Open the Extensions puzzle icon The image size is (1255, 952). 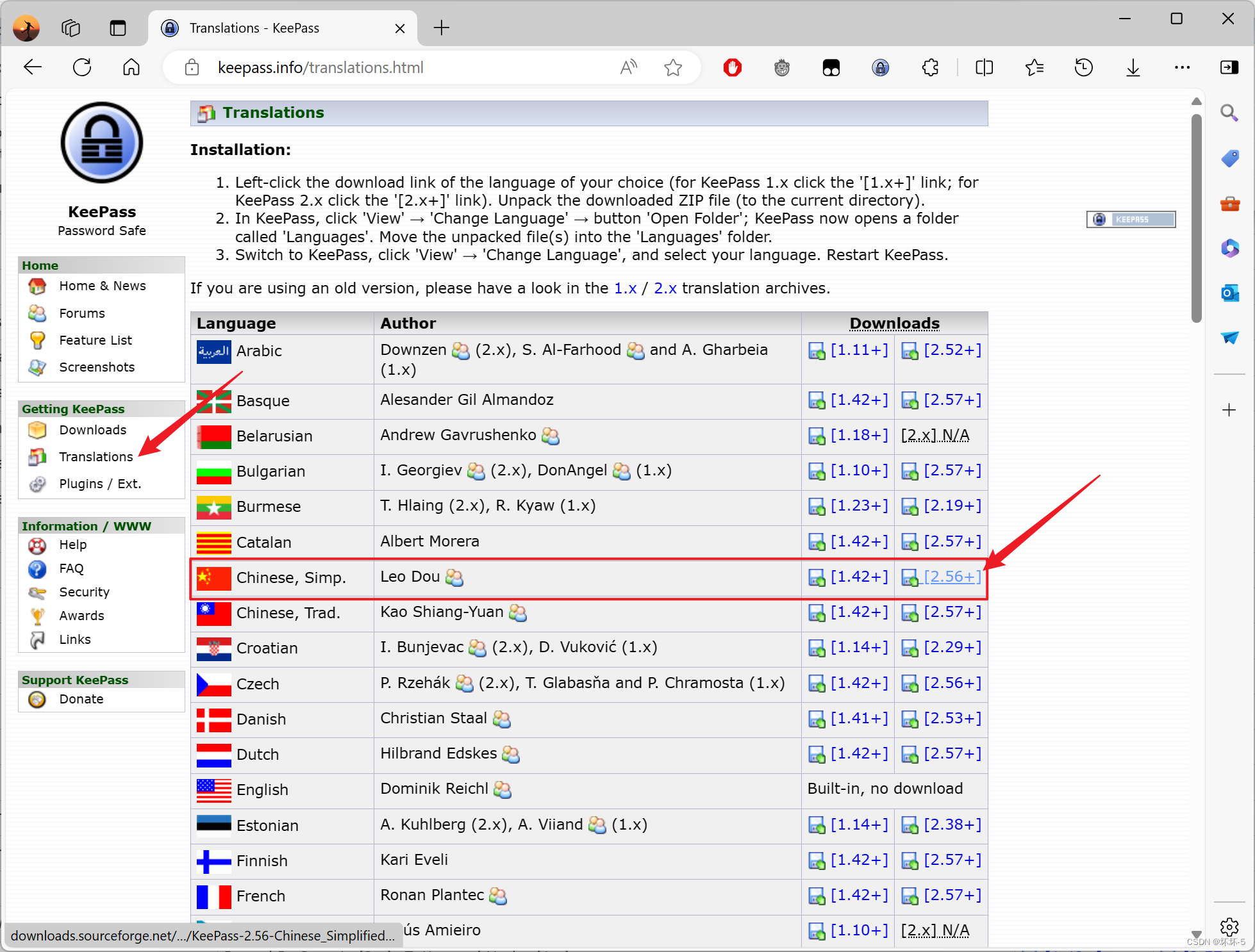pyautogui.click(x=930, y=67)
